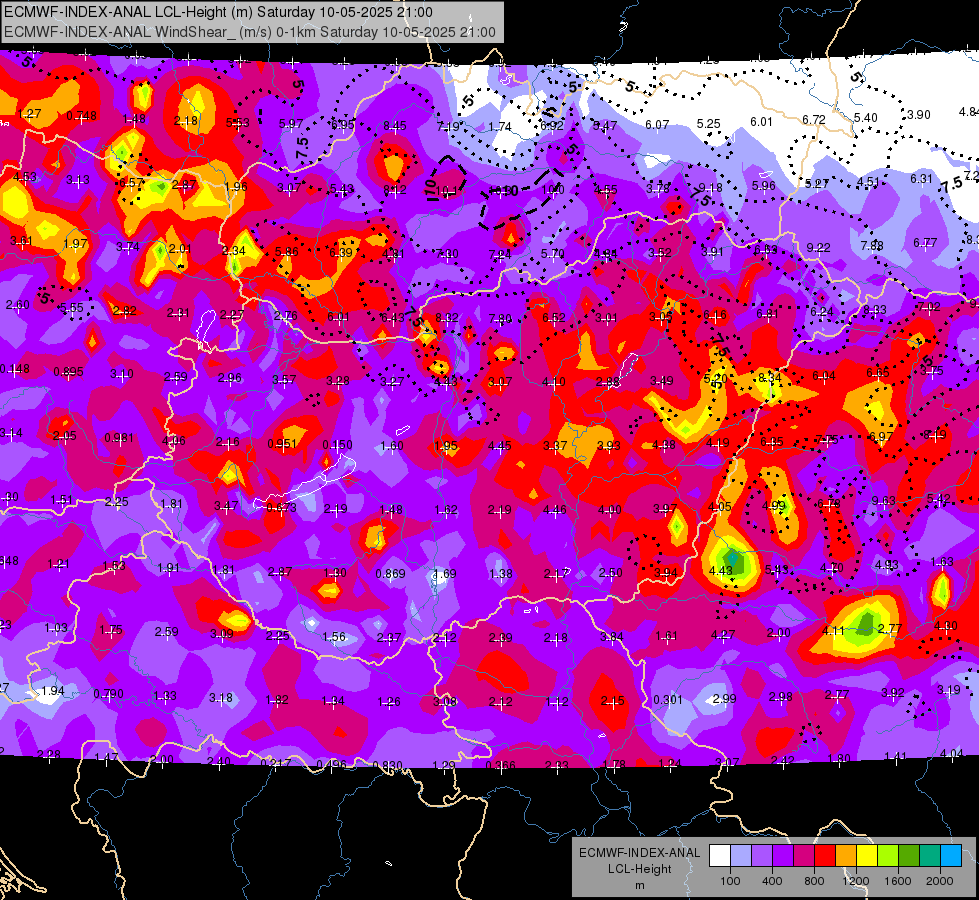Screen dimensions: 979x900
Task: Click the grid value '0.790'
Action: (108, 694)
